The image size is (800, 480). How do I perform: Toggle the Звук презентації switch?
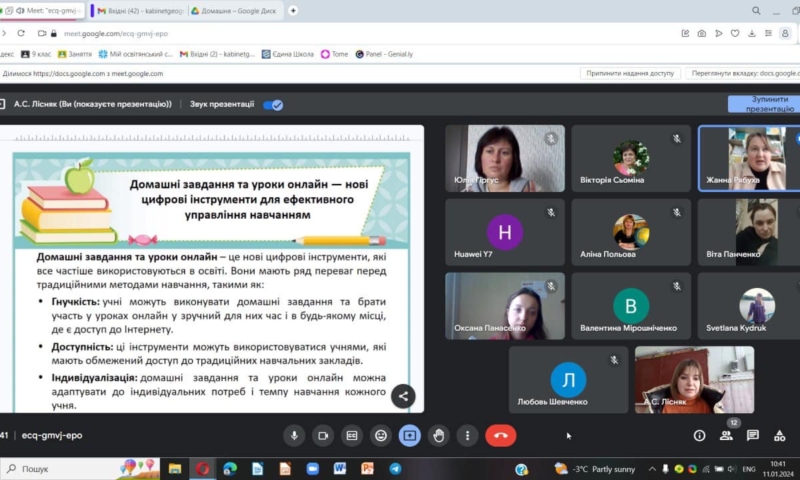pyautogui.click(x=273, y=105)
